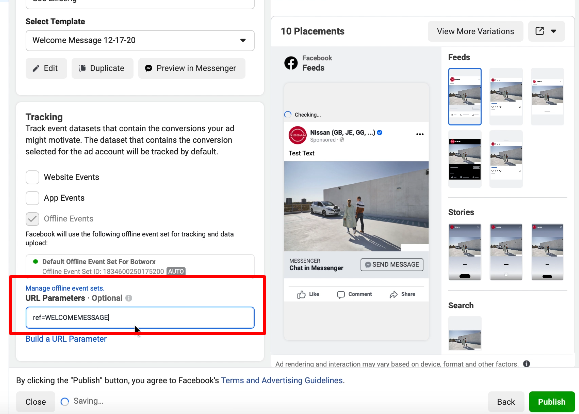Viewport: 579px width, 414px height.
Task: Click the three-dot menu on ad preview
Action: (x=419, y=134)
